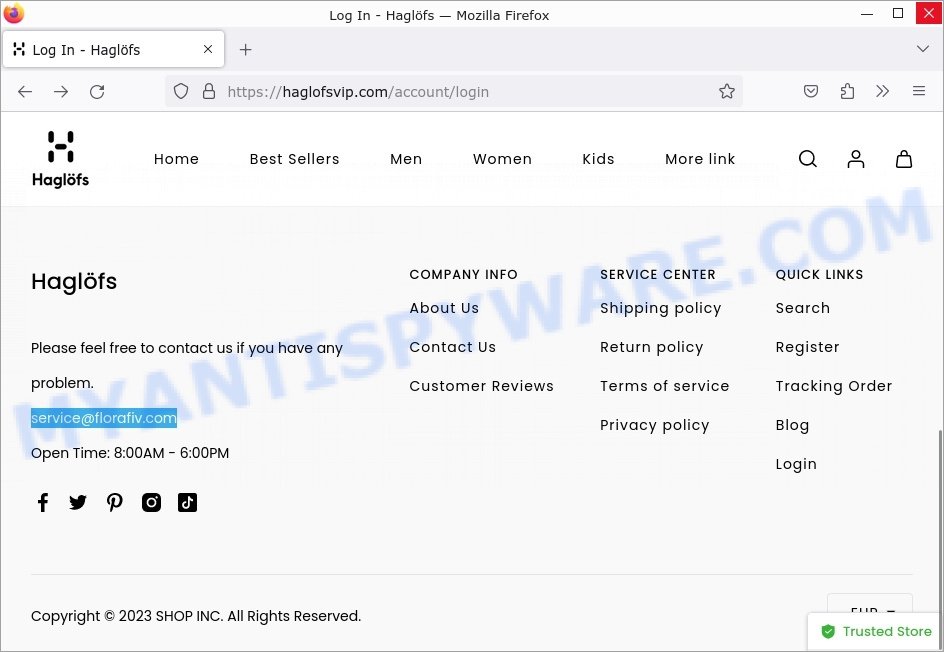Viewport: 944px width, 652px height.
Task: Open a new tab with plus button
Action: 245,49
